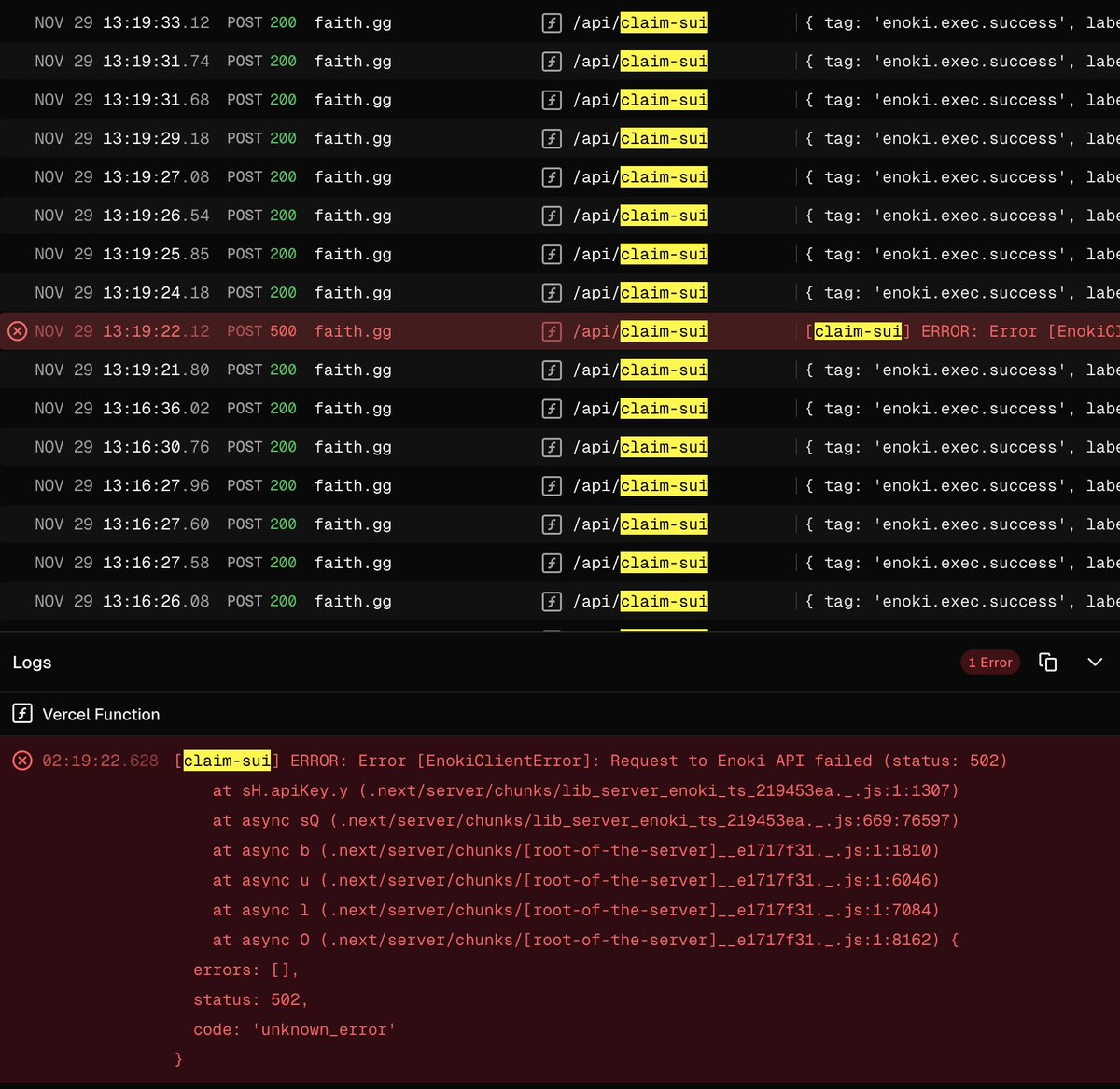Viewport: 1120px width, 1089px height.
Task: Copy logs with the clipboard icon
Action: pos(1048,662)
